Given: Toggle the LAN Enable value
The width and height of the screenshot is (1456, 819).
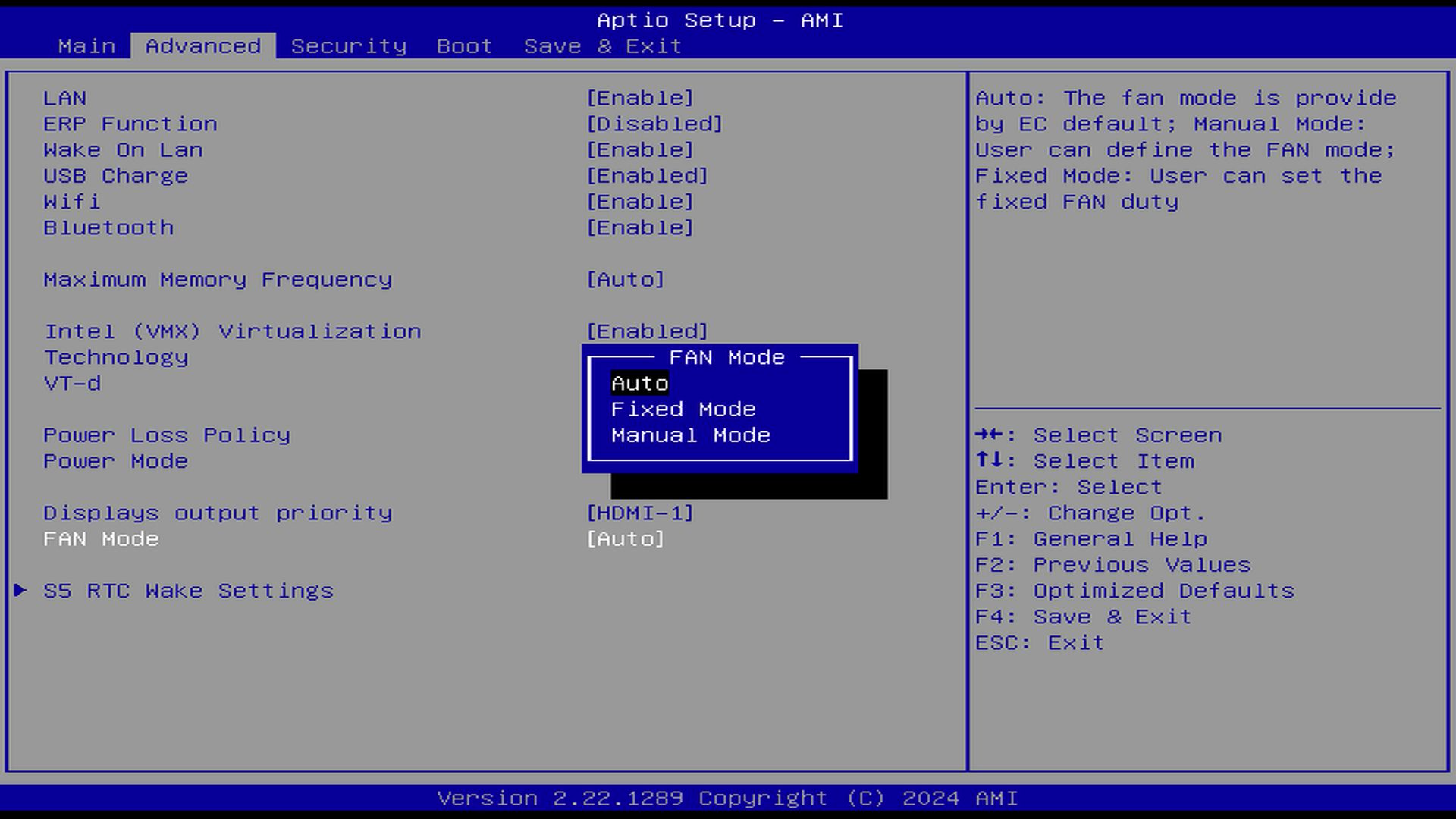Looking at the screenshot, I should [x=639, y=99].
